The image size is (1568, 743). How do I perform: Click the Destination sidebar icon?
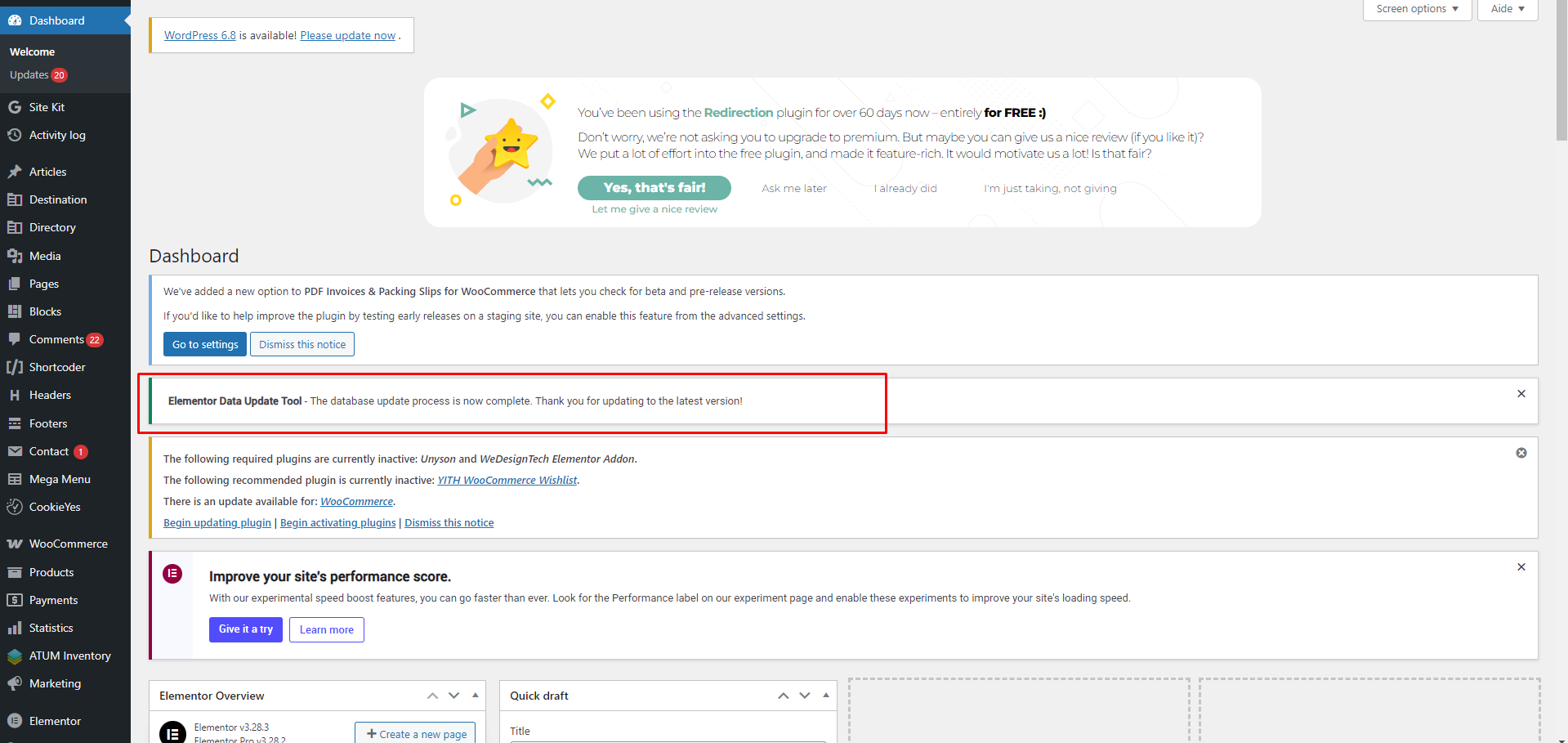pos(15,199)
